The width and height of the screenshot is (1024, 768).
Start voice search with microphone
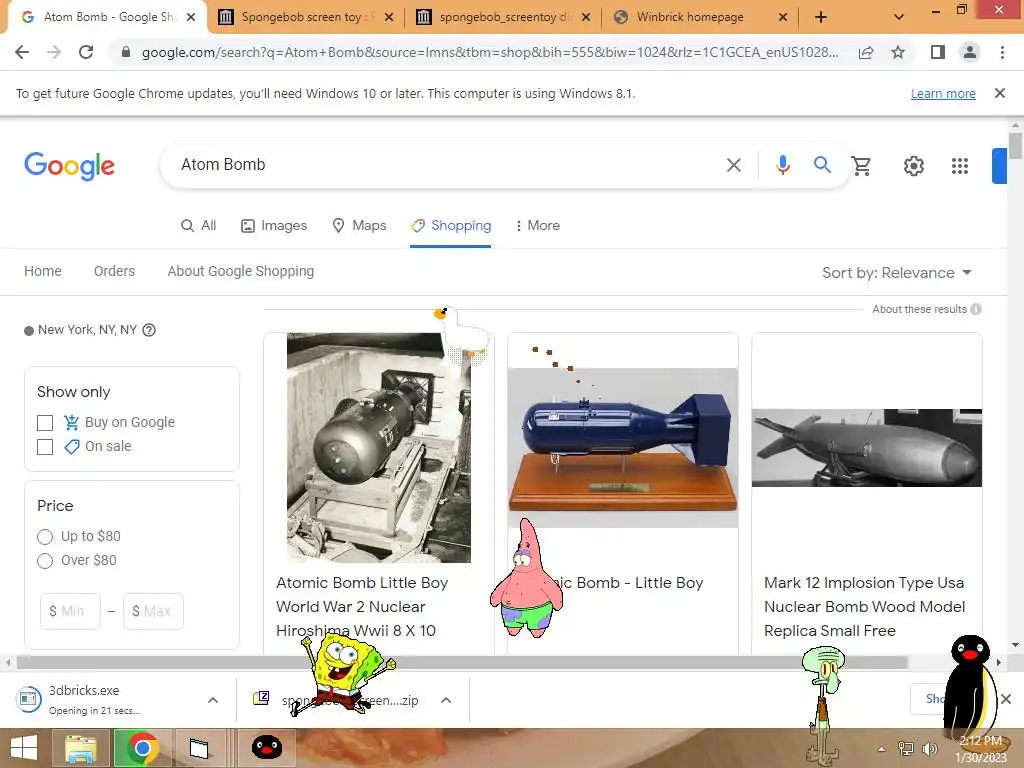pyautogui.click(x=783, y=165)
